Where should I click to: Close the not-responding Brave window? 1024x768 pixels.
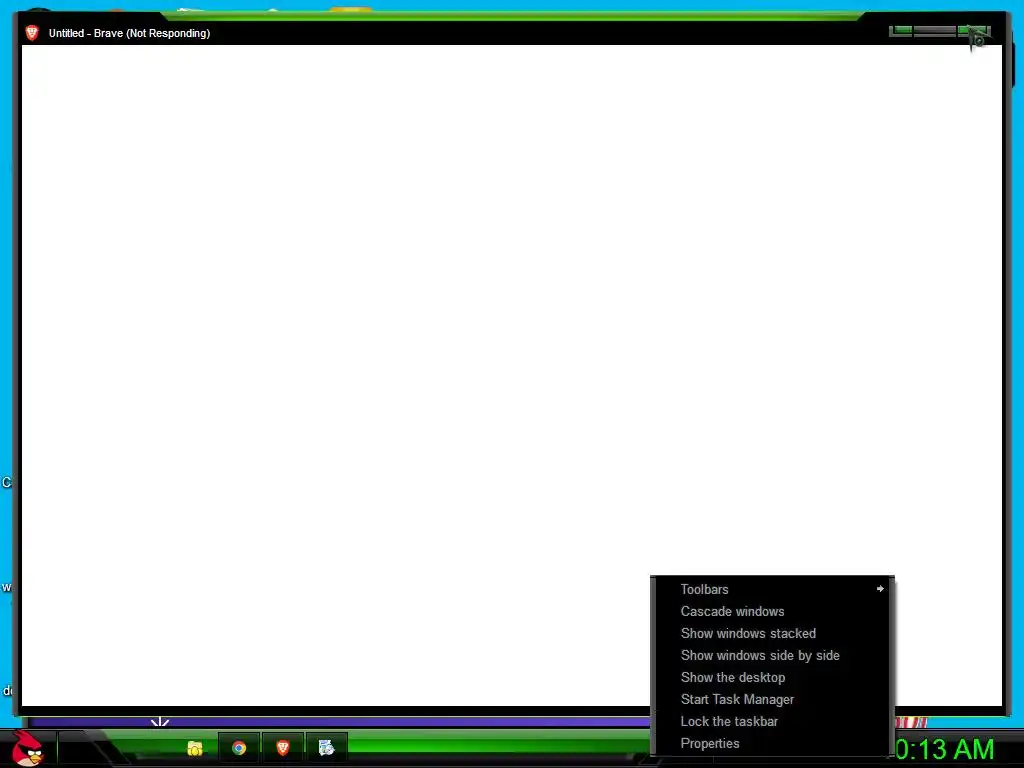click(x=974, y=31)
